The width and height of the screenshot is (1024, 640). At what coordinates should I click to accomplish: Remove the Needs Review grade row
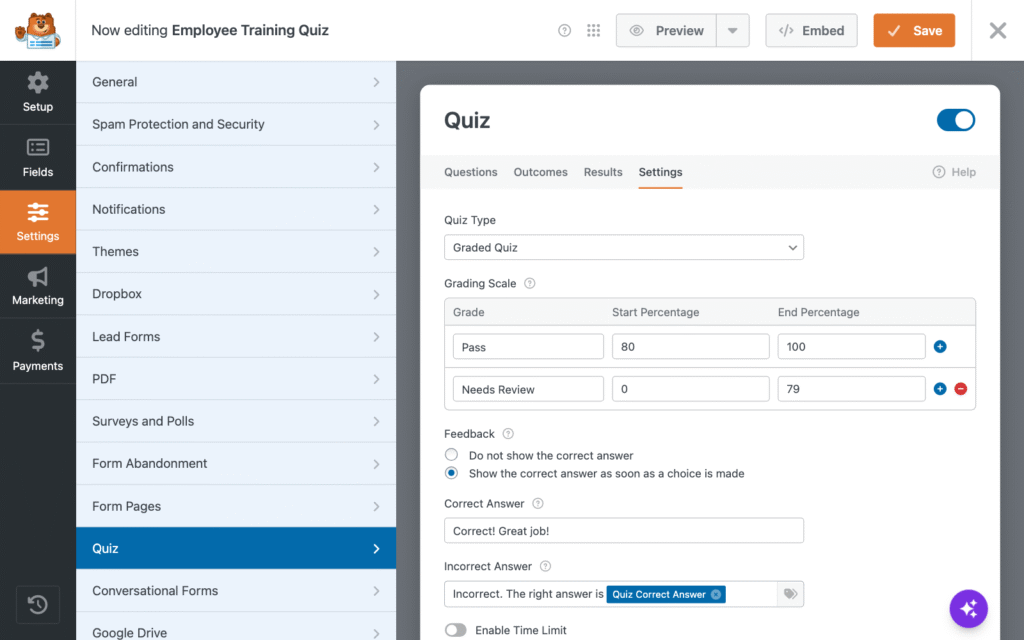click(960, 389)
